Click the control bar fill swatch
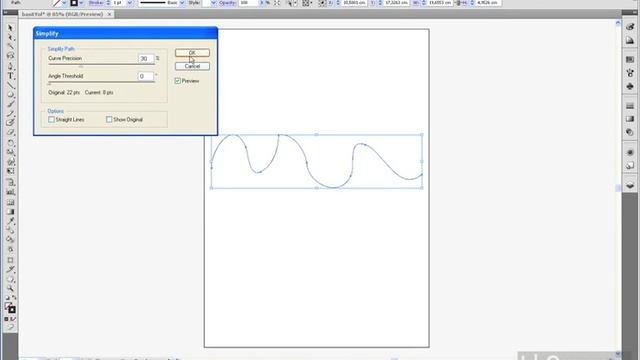Viewport: 640px width, 360px height. pos(57,3)
